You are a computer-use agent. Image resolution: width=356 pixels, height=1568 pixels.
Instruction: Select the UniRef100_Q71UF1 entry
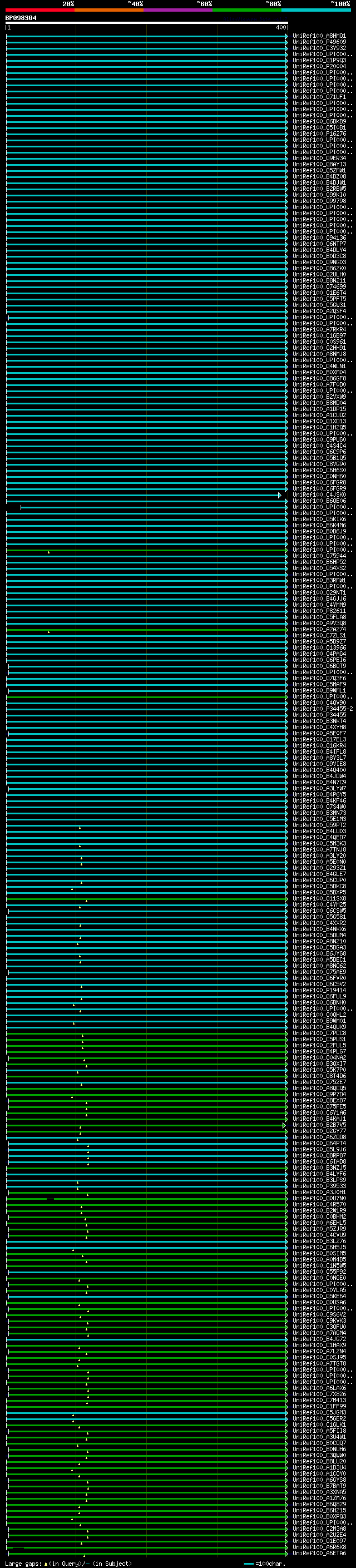click(319, 97)
